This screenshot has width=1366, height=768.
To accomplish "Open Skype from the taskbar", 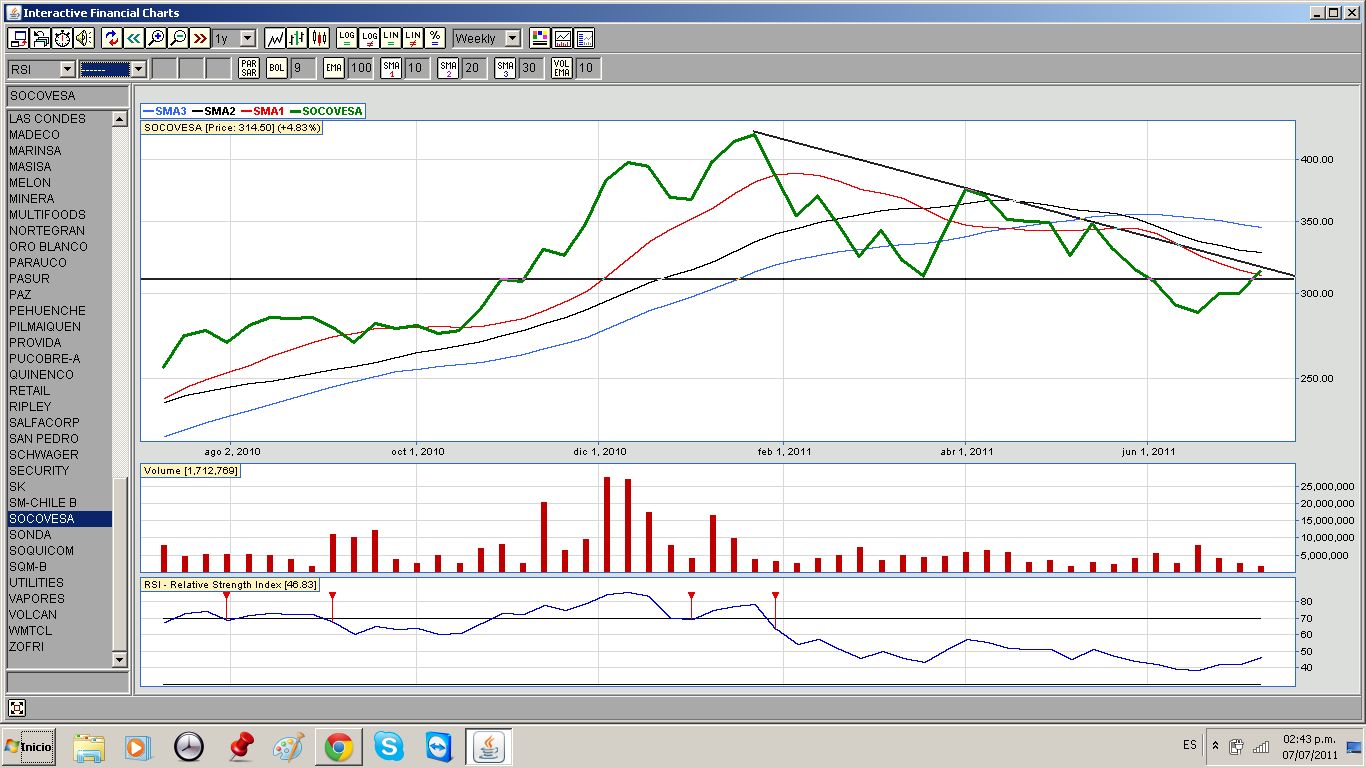I will click(389, 747).
